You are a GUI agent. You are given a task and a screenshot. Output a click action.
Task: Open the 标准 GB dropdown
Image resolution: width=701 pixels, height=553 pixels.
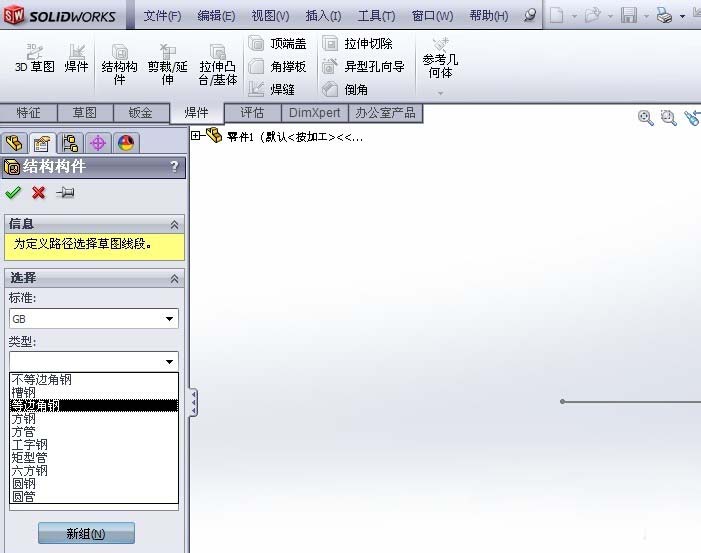click(x=94, y=319)
